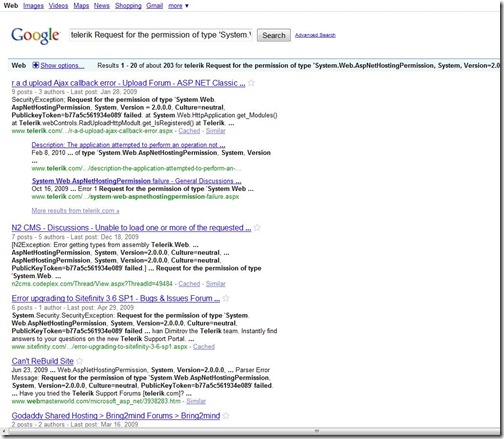The image size is (504, 439).
Task: Switch to Maps search
Action: (x=81, y=6)
